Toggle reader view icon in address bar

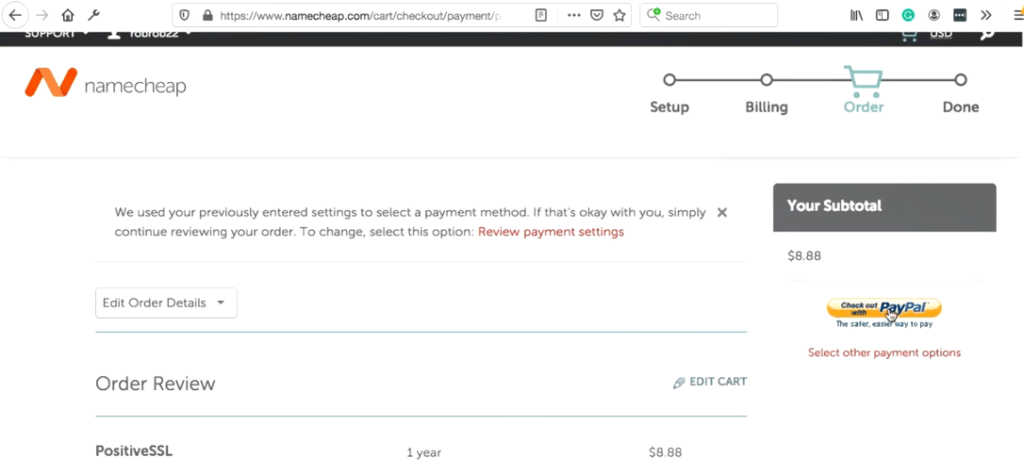541,16
